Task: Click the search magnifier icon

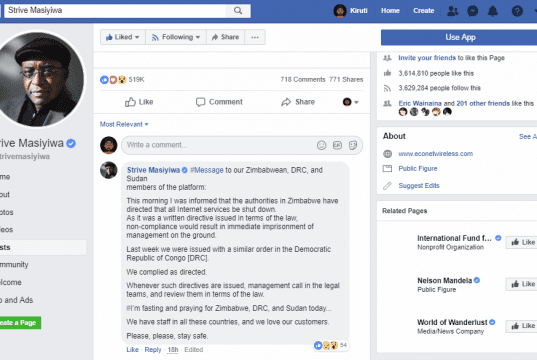Action: coord(238,11)
